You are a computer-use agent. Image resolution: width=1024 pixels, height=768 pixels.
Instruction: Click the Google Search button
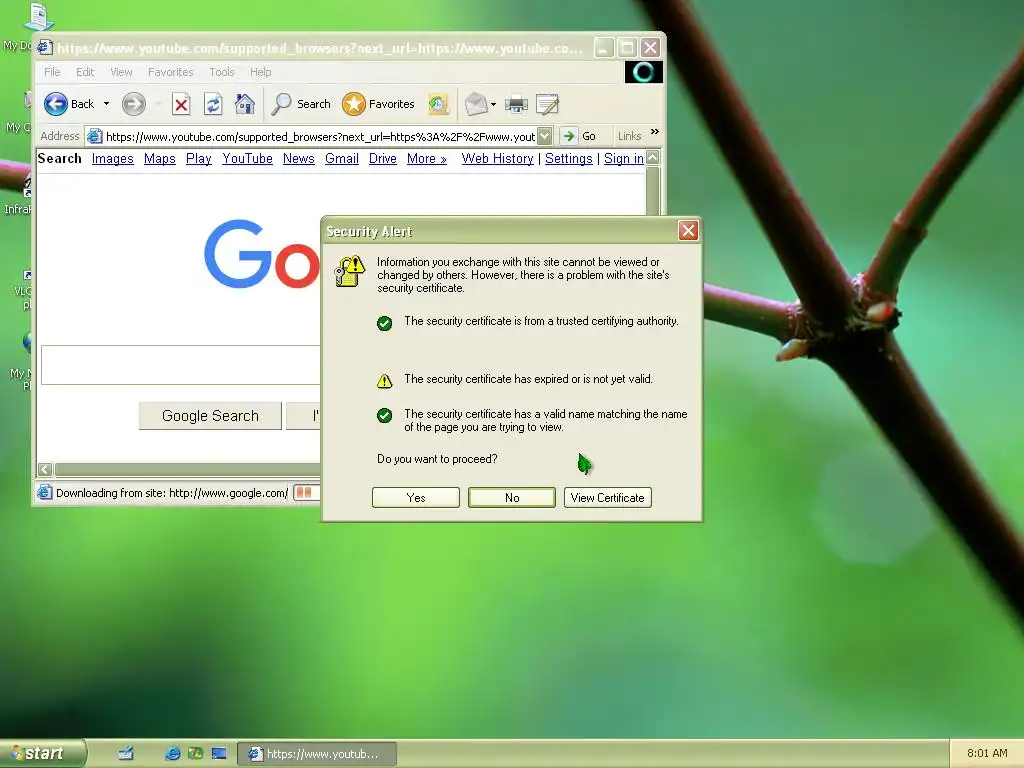tap(210, 416)
